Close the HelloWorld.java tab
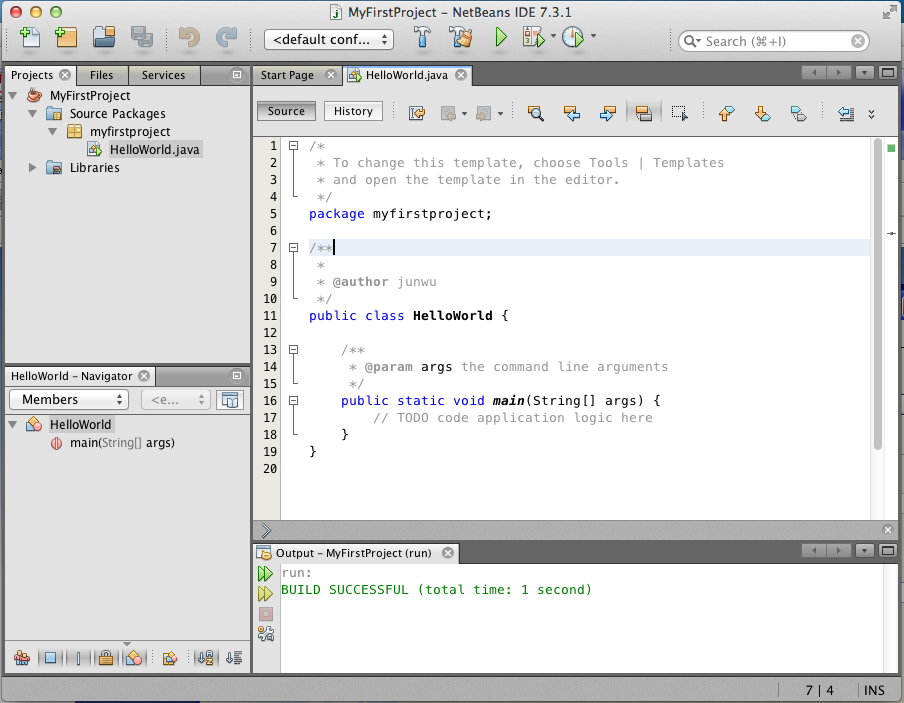 click(x=461, y=75)
